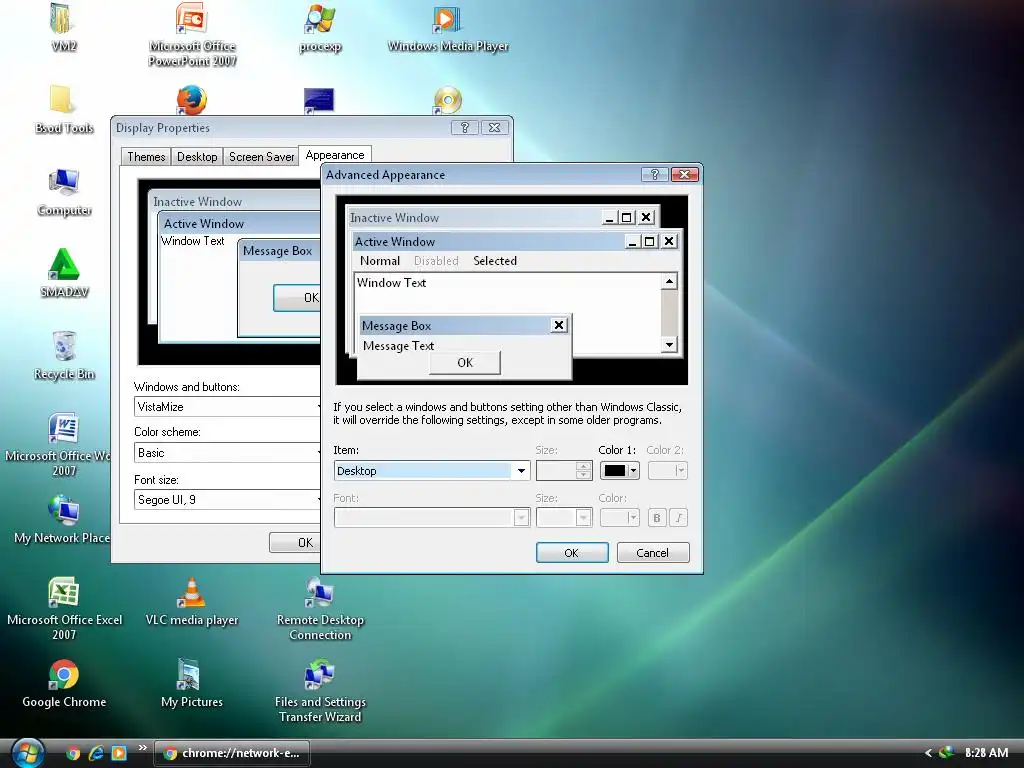Click the disc shortcut desktop icon
The image size is (1024, 768).
pyautogui.click(x=447, y=100)
